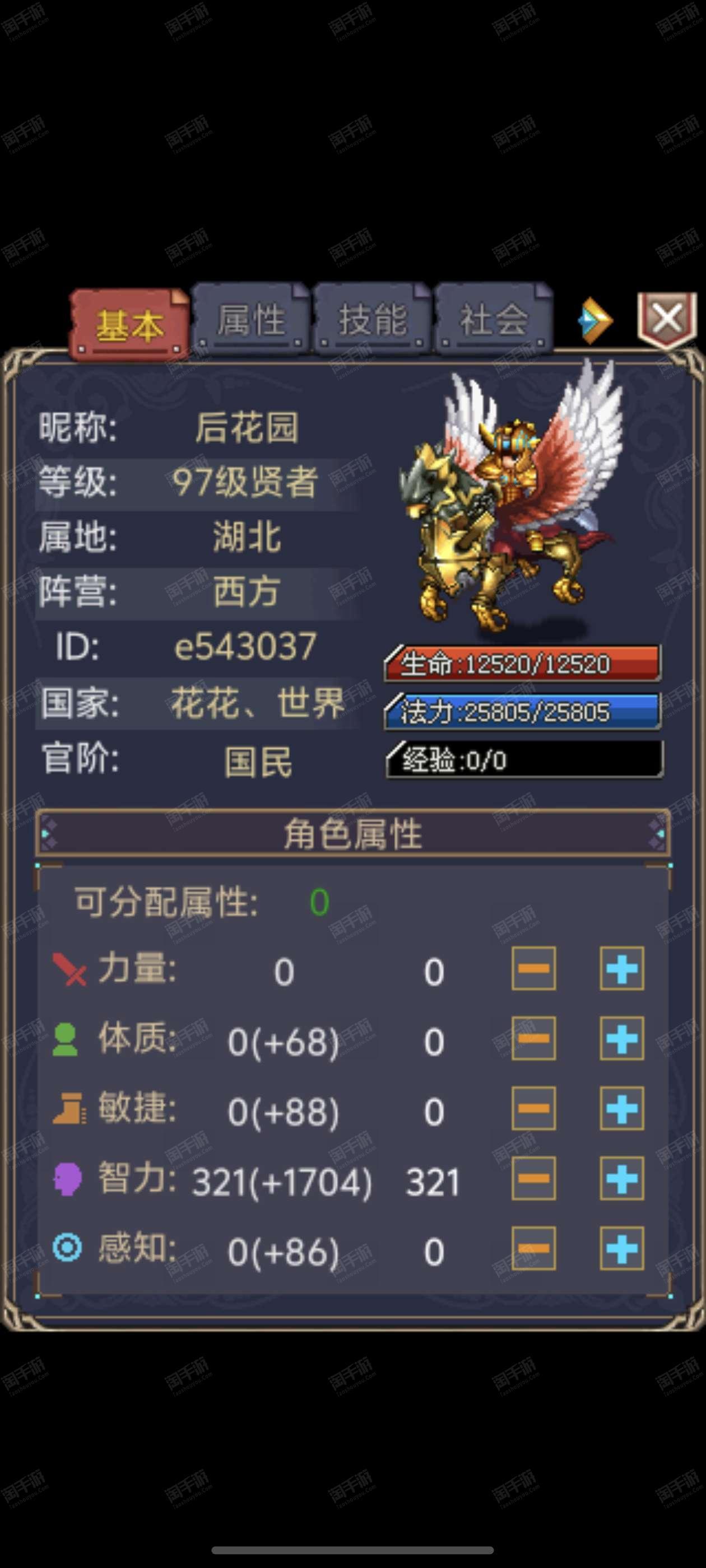Click the purple 智力 head icon
706x1568 pixels.
[67, 1178]
